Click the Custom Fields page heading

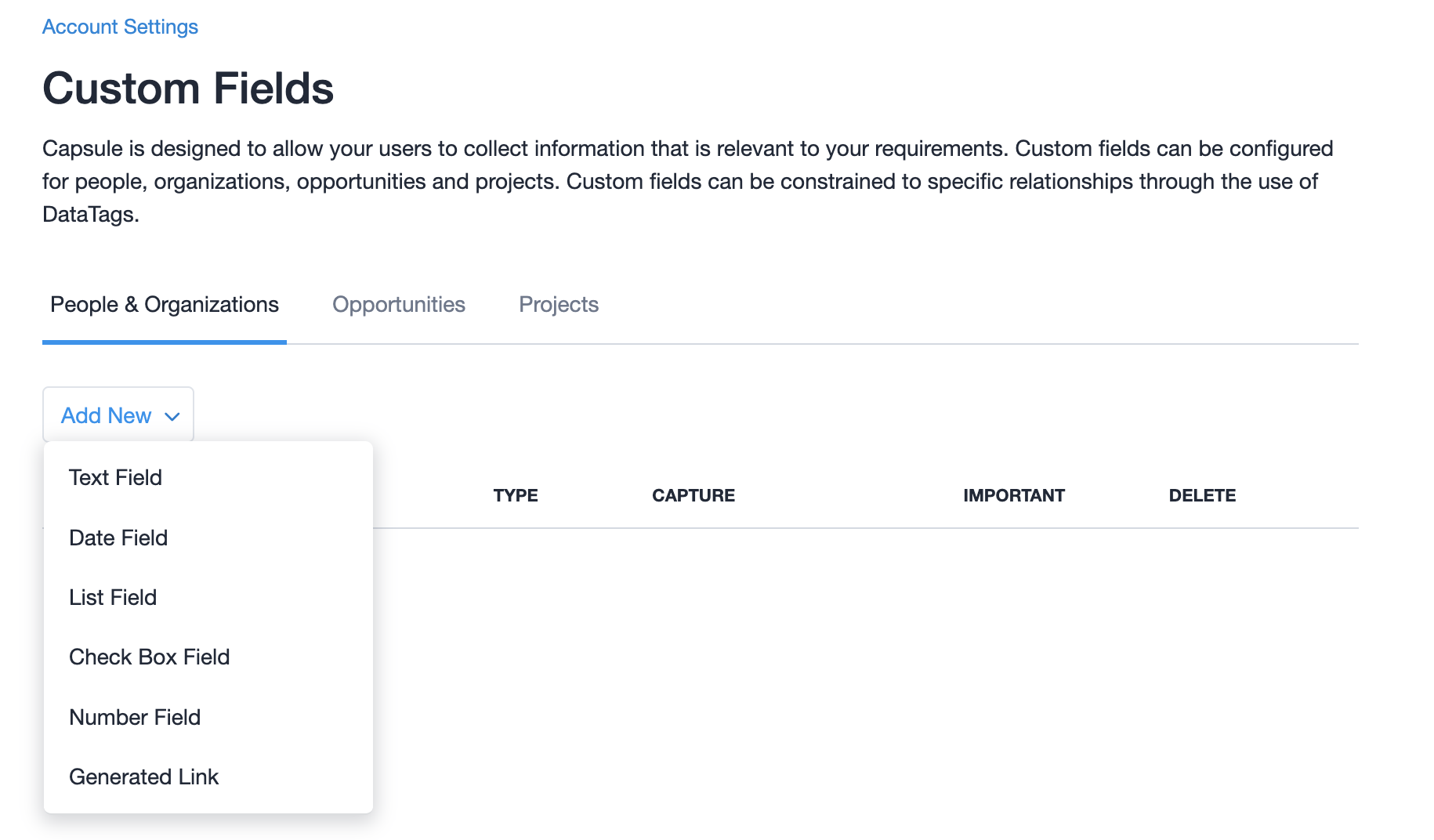click(x=188, y=88)
